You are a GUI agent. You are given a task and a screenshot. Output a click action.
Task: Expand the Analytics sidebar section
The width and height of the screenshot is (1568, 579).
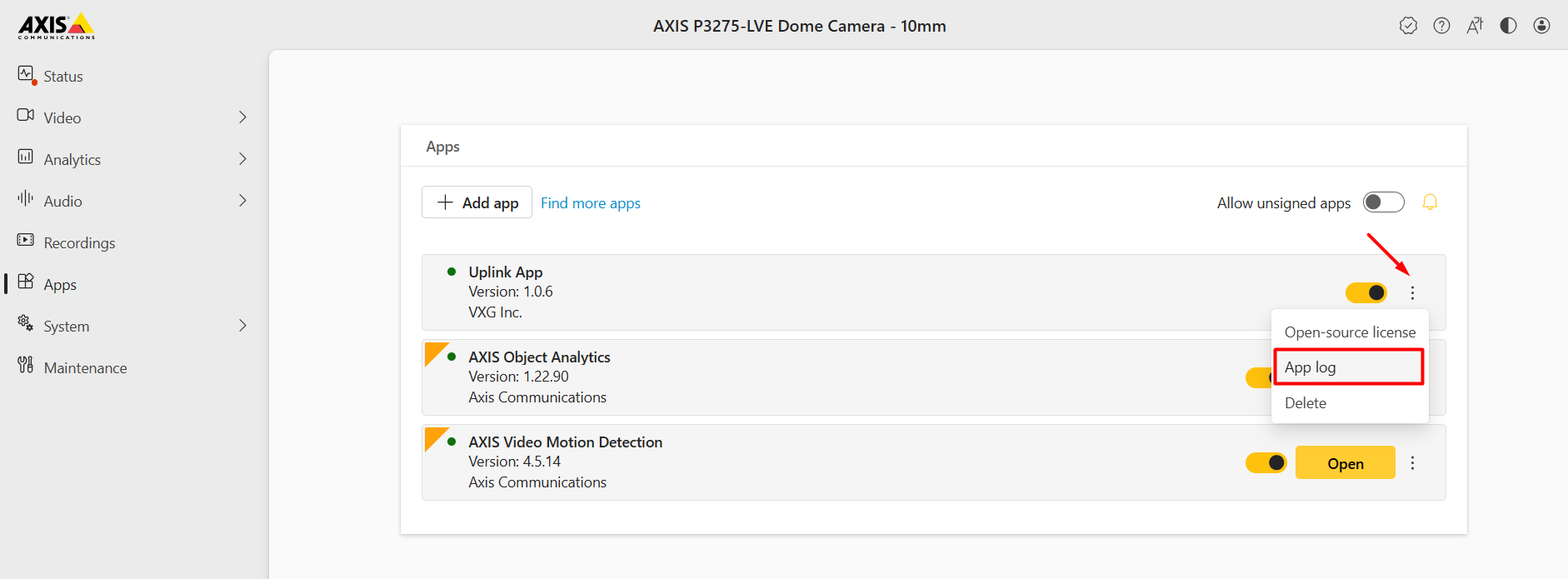click(242, 159)
